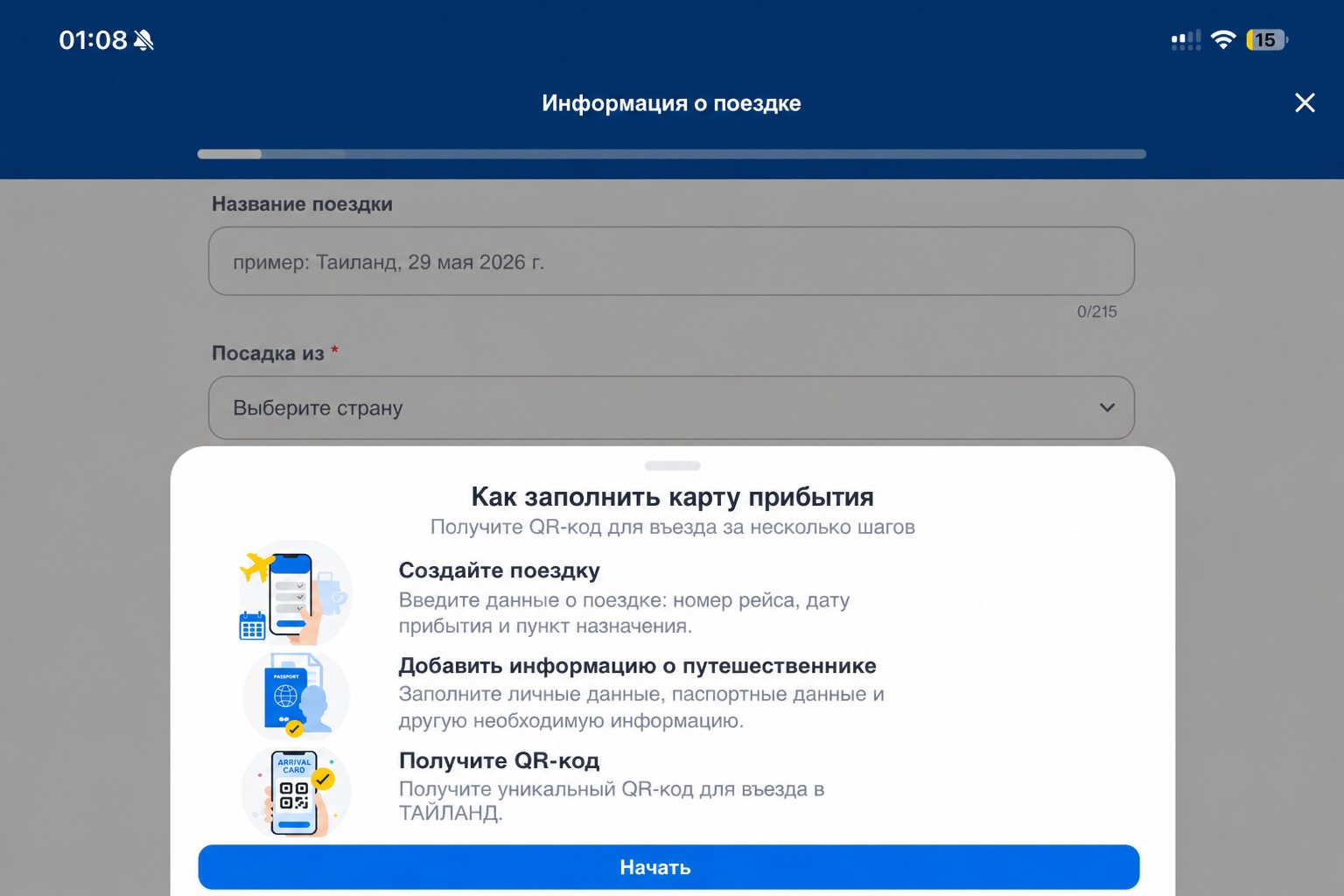Tap the clock showing 01:08

click(93, 40)
